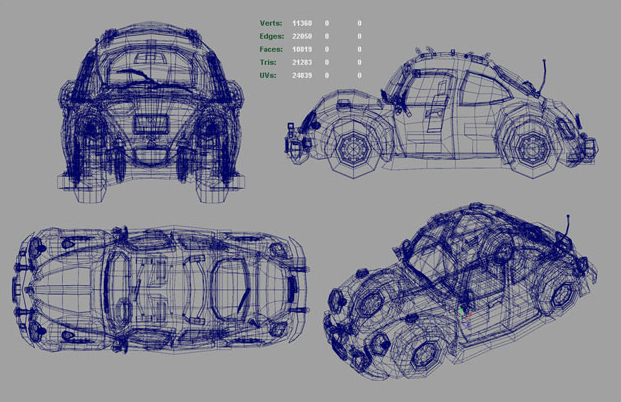
Task: Click the top-view wireframe of the car
Action: tap(160, 289)
